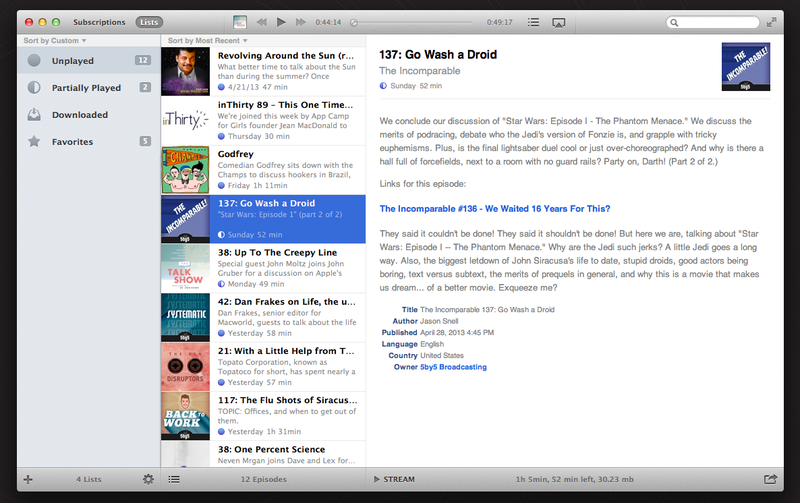Open the Sort by Custom dropdown
This screenshot has height=503, width=800.
click(x=55, y=41)
